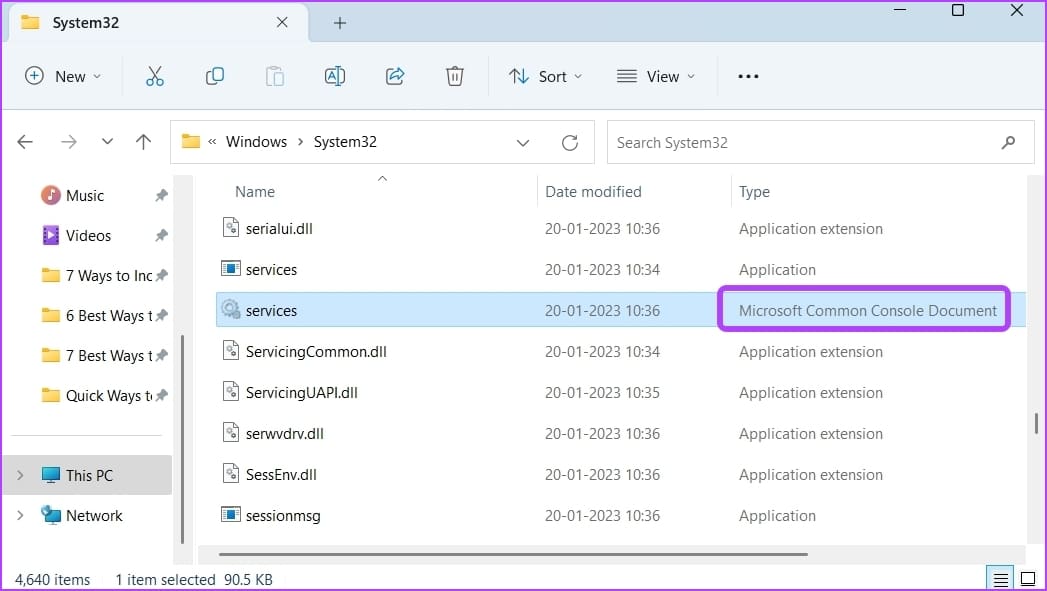
Task: Click the Copy icon in toolbar
Action: 214,76
